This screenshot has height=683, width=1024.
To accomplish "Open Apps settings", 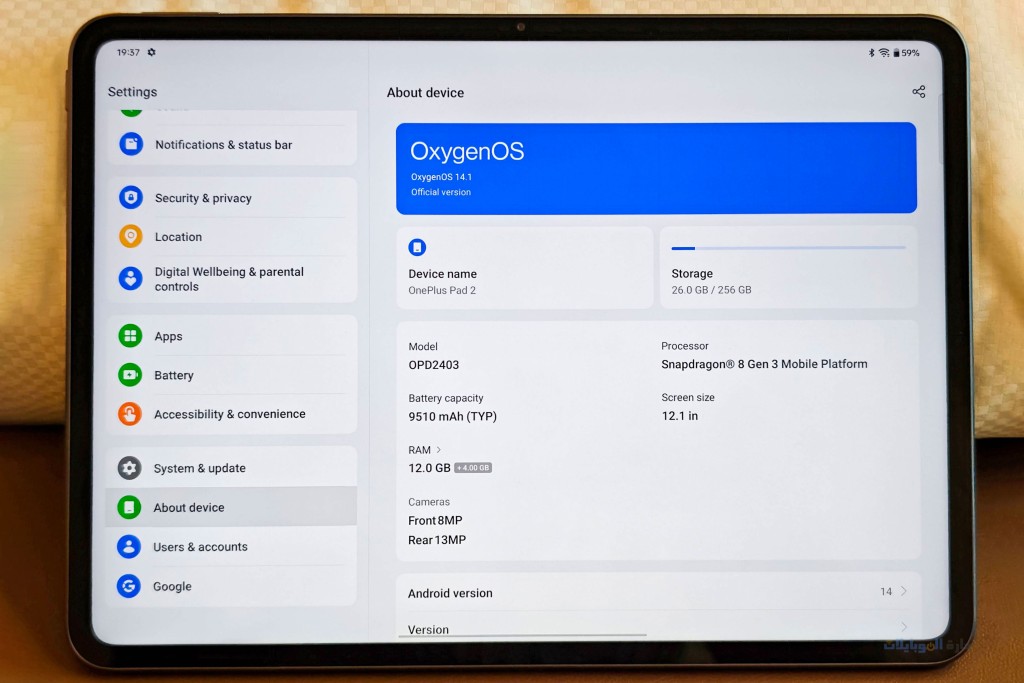I will 232,336.
